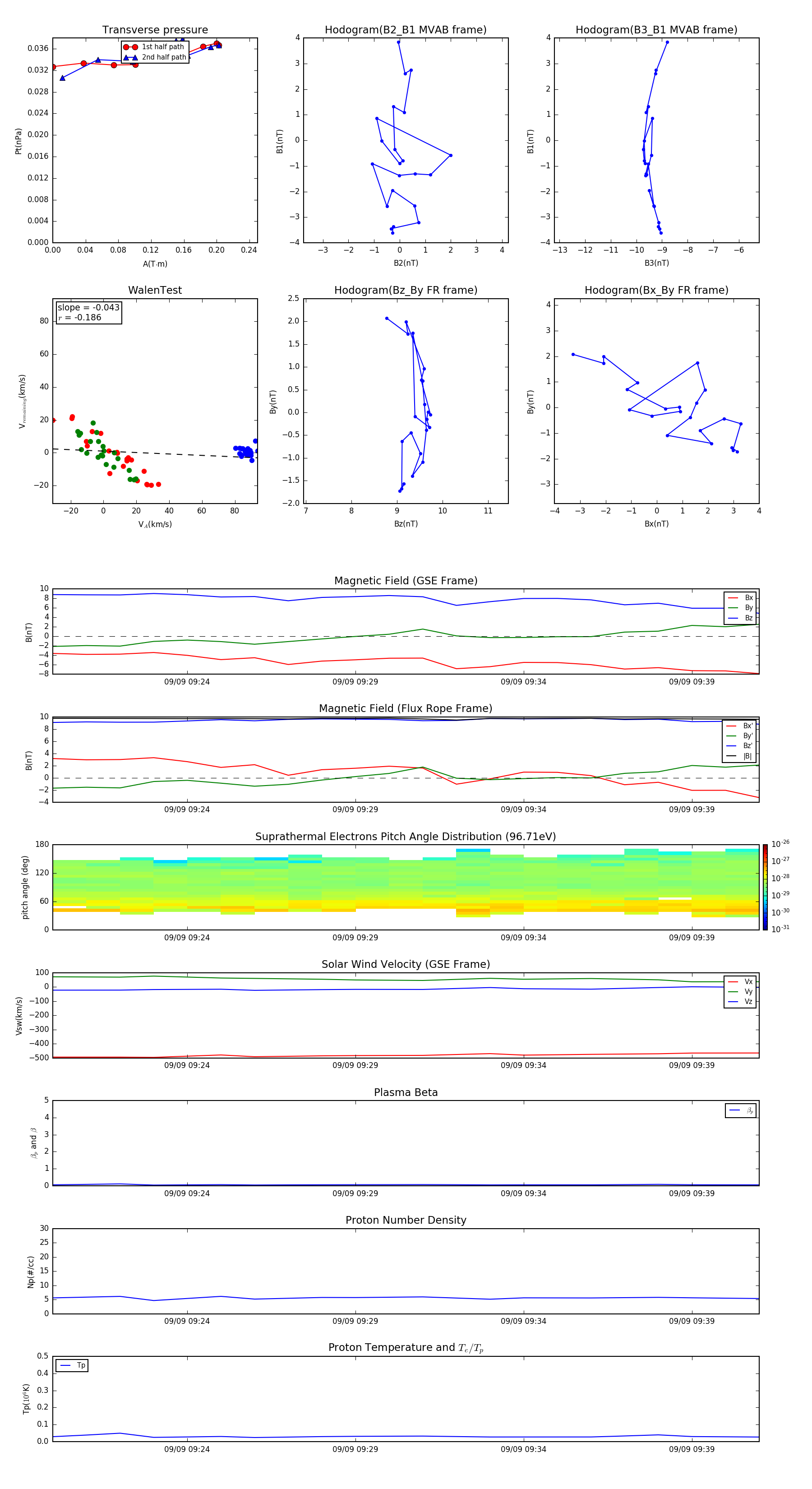Click the 'Hodogram(B3_B1 MVAB frame)' title
Screen dimensions: 812x1489
[656, 30]
